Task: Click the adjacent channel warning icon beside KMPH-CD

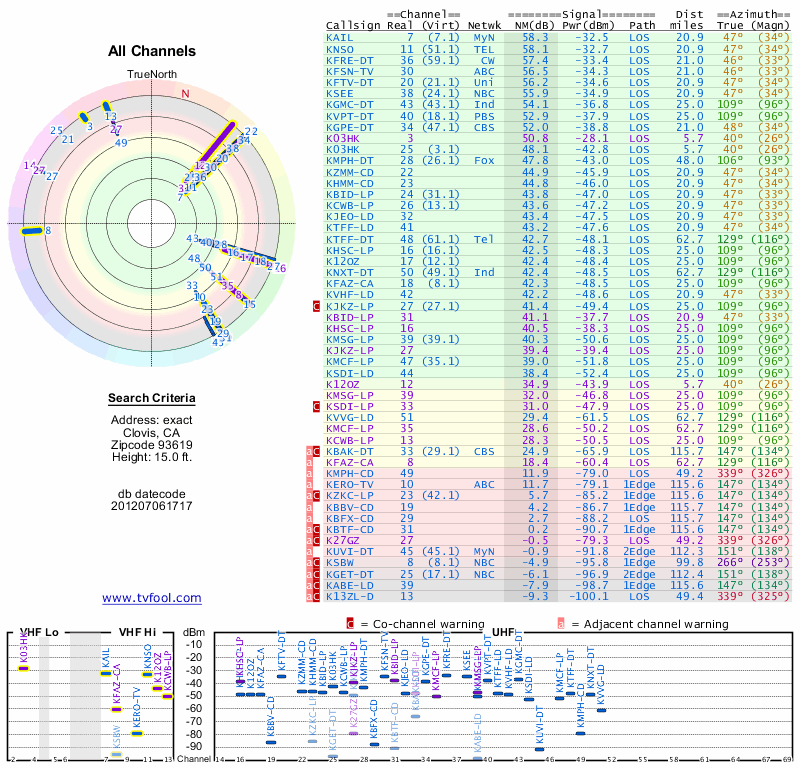Action: pos(309,474)
